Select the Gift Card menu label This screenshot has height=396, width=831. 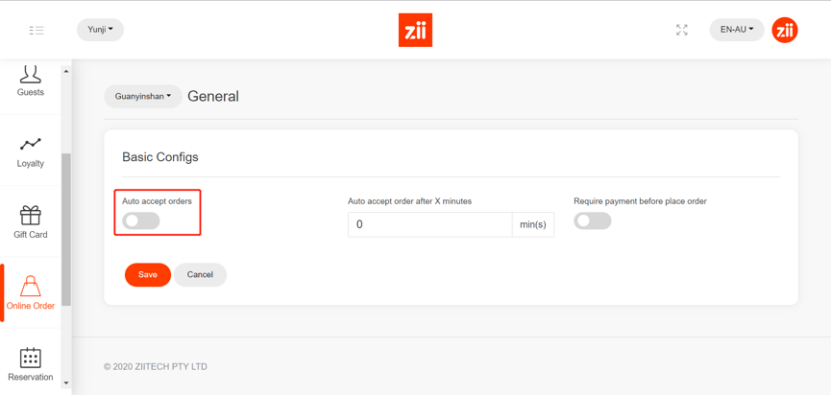tap(30, 234)
